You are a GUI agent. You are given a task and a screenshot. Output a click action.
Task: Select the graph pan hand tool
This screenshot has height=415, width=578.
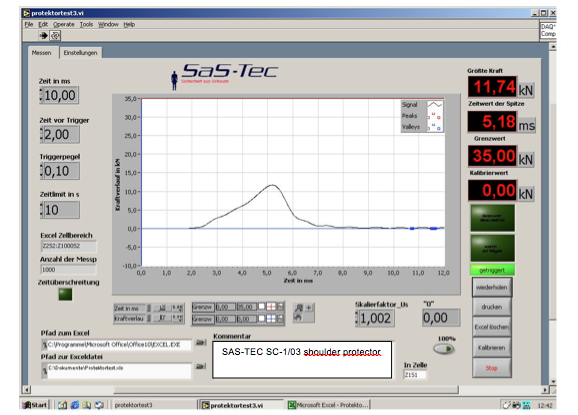point(298,317)
